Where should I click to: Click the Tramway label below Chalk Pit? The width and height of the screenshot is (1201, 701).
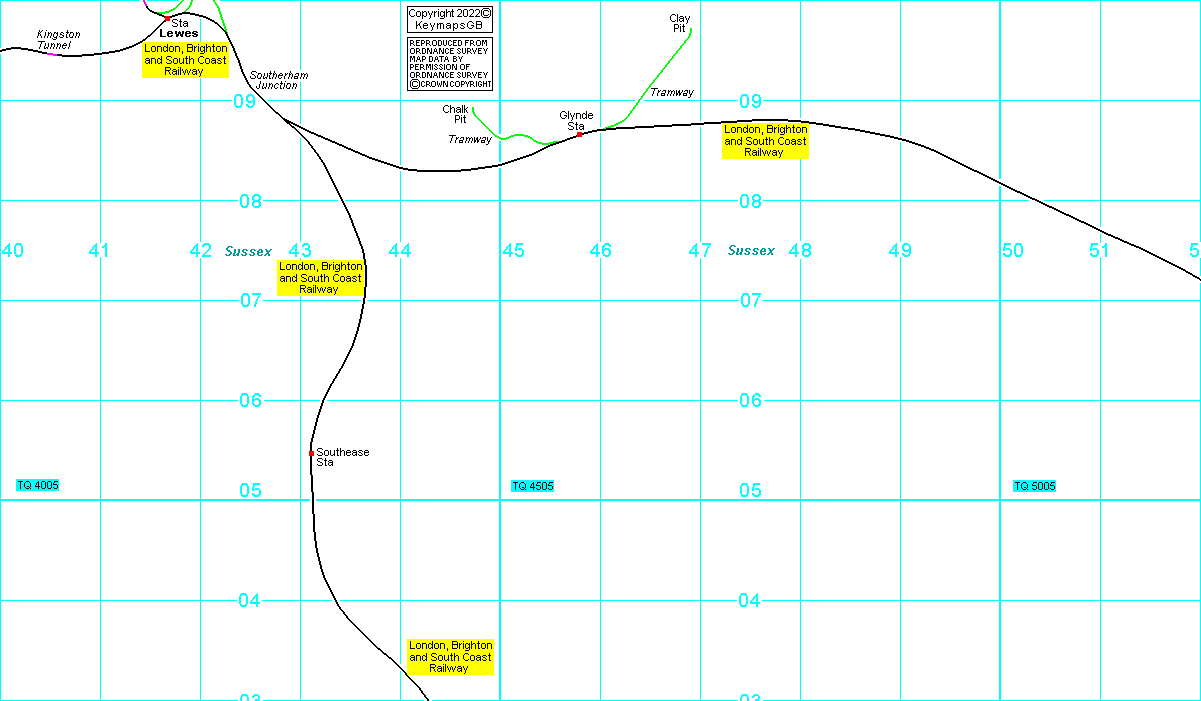click(469, 139)
